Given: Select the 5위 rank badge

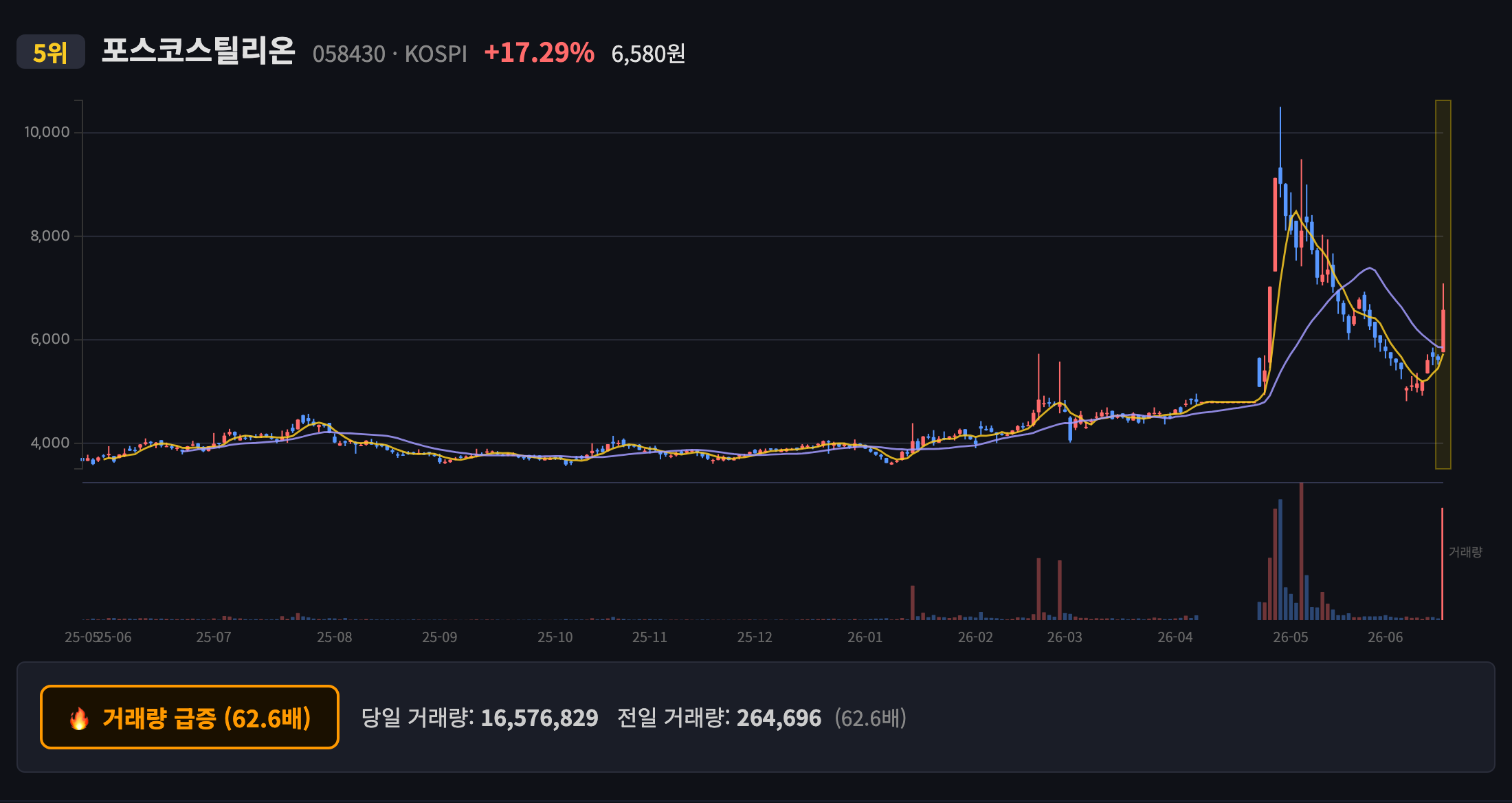Looking at the screenshot, I should 51,52.
